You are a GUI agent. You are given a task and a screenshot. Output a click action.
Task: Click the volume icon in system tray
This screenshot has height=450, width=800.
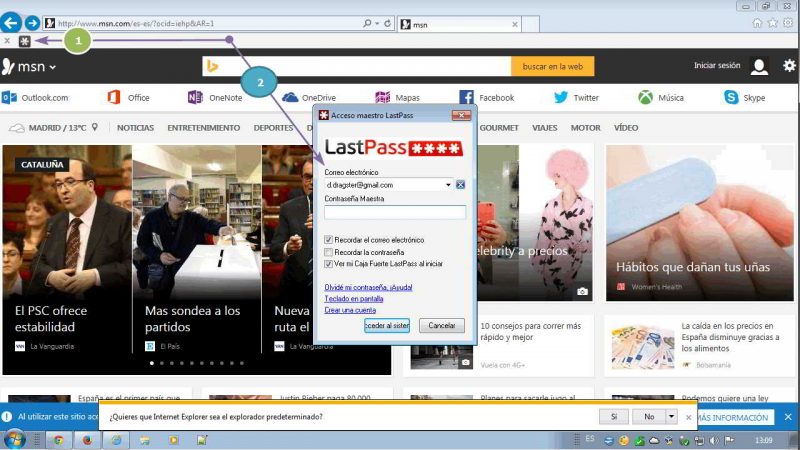[x=714, y=440]
